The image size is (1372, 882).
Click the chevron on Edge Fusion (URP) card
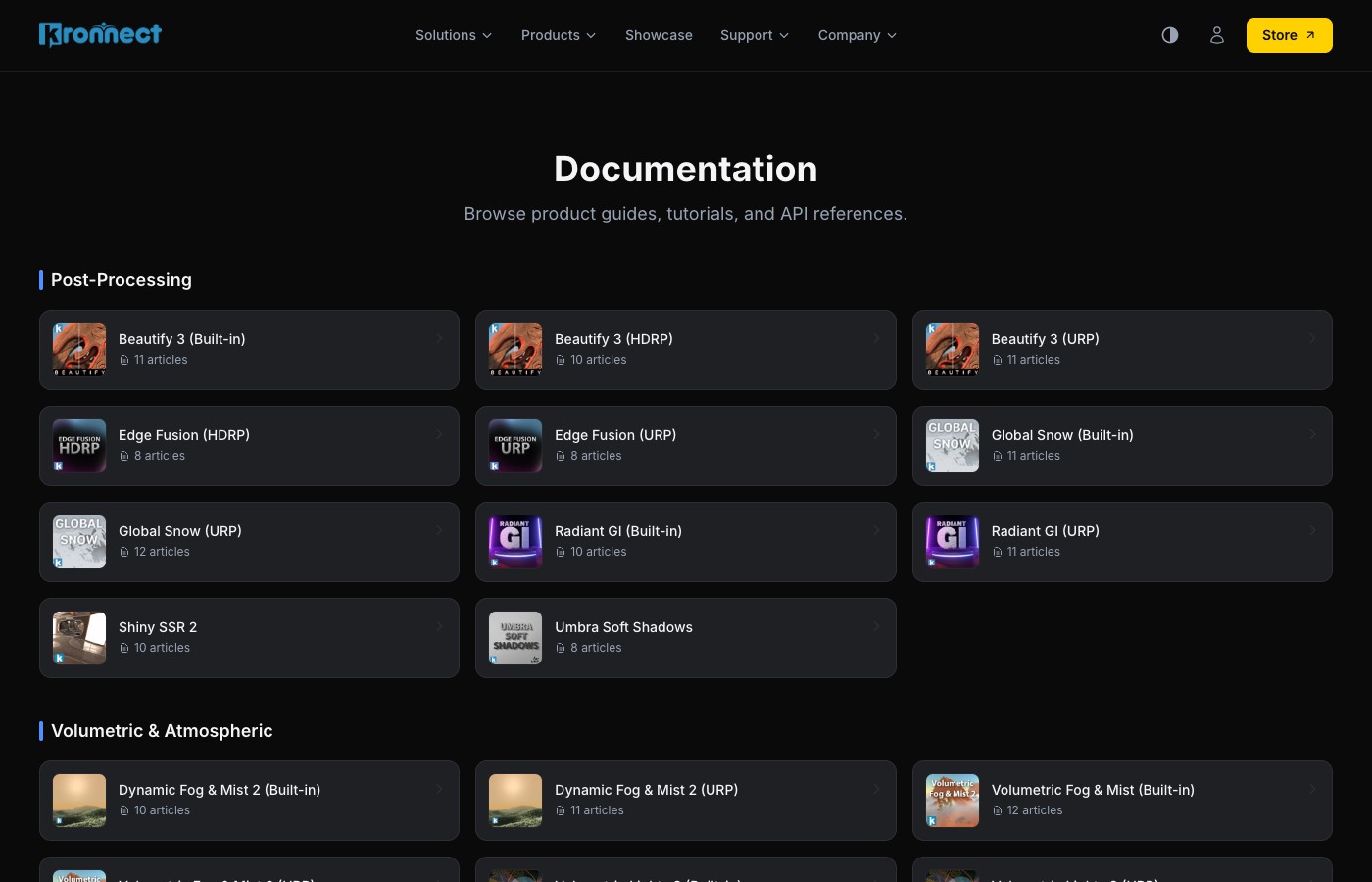[876, 434]
